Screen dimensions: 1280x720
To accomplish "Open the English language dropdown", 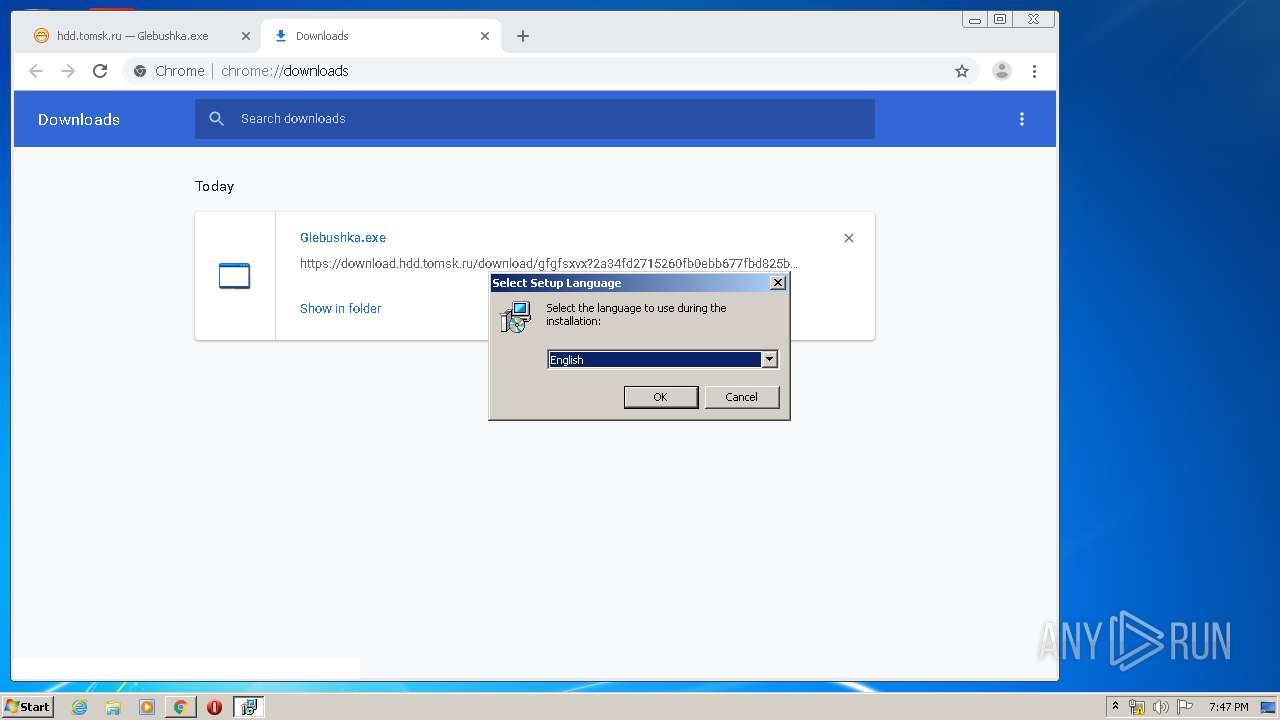I will 662,360.
